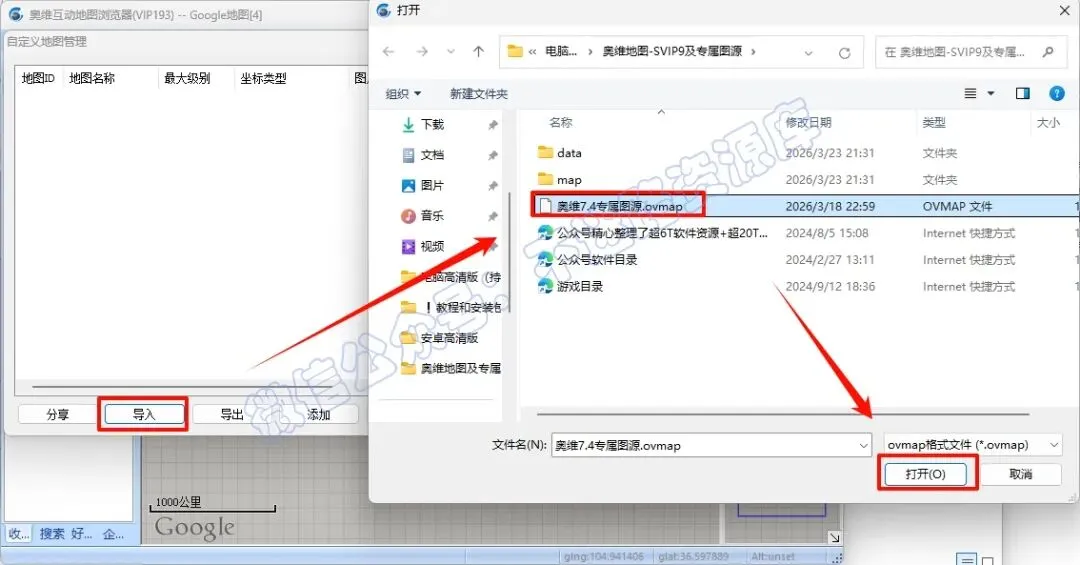Click navigation pane vertical scrollbar

[x=510, y=251]
